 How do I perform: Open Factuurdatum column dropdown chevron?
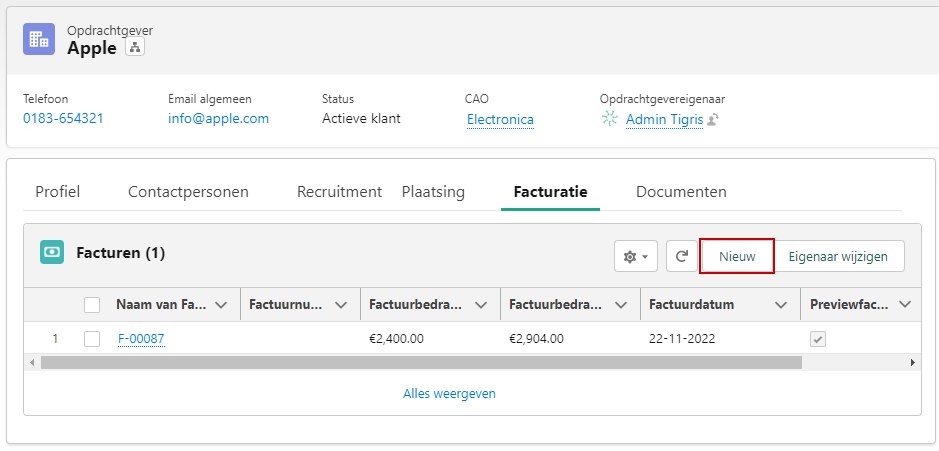tap(781, 305)
